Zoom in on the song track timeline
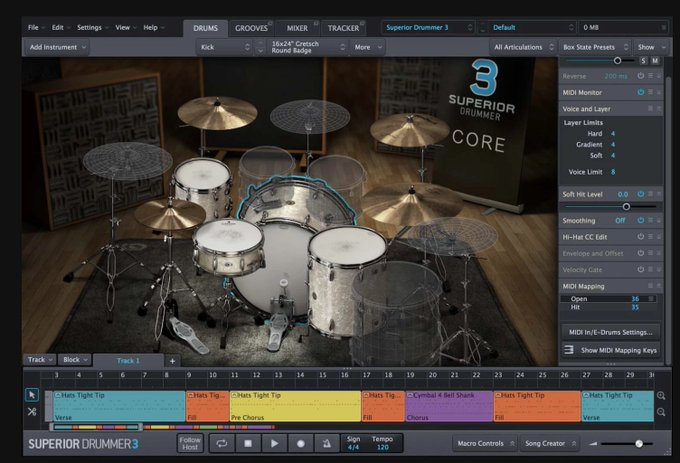The height and width of the screenshot is (463, 680). click(661, 395)
